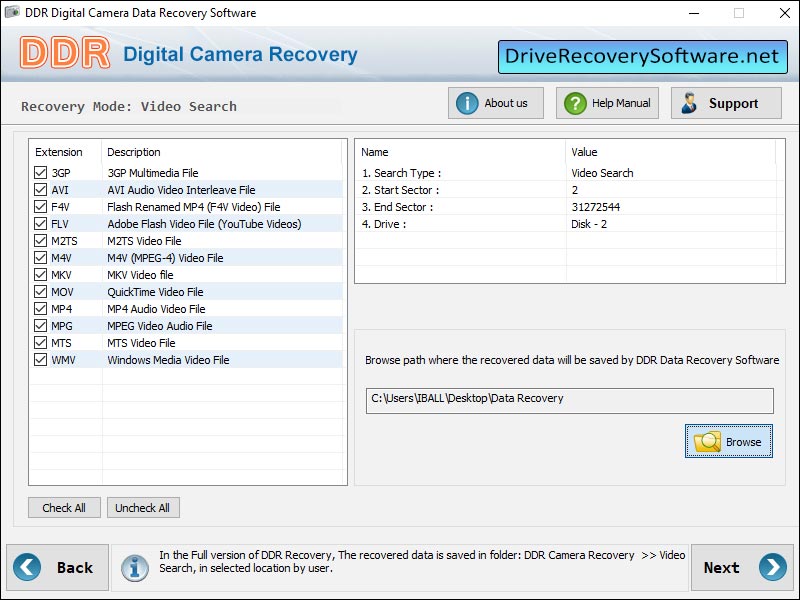Open the Support button
The width and height of the screenshot is (800, 600).
(x=726, y=103)
